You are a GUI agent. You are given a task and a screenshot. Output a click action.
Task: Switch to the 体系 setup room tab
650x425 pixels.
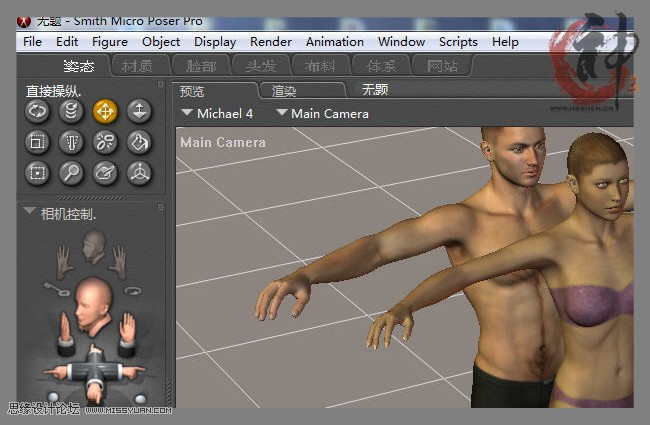click(x=381, y=66)
